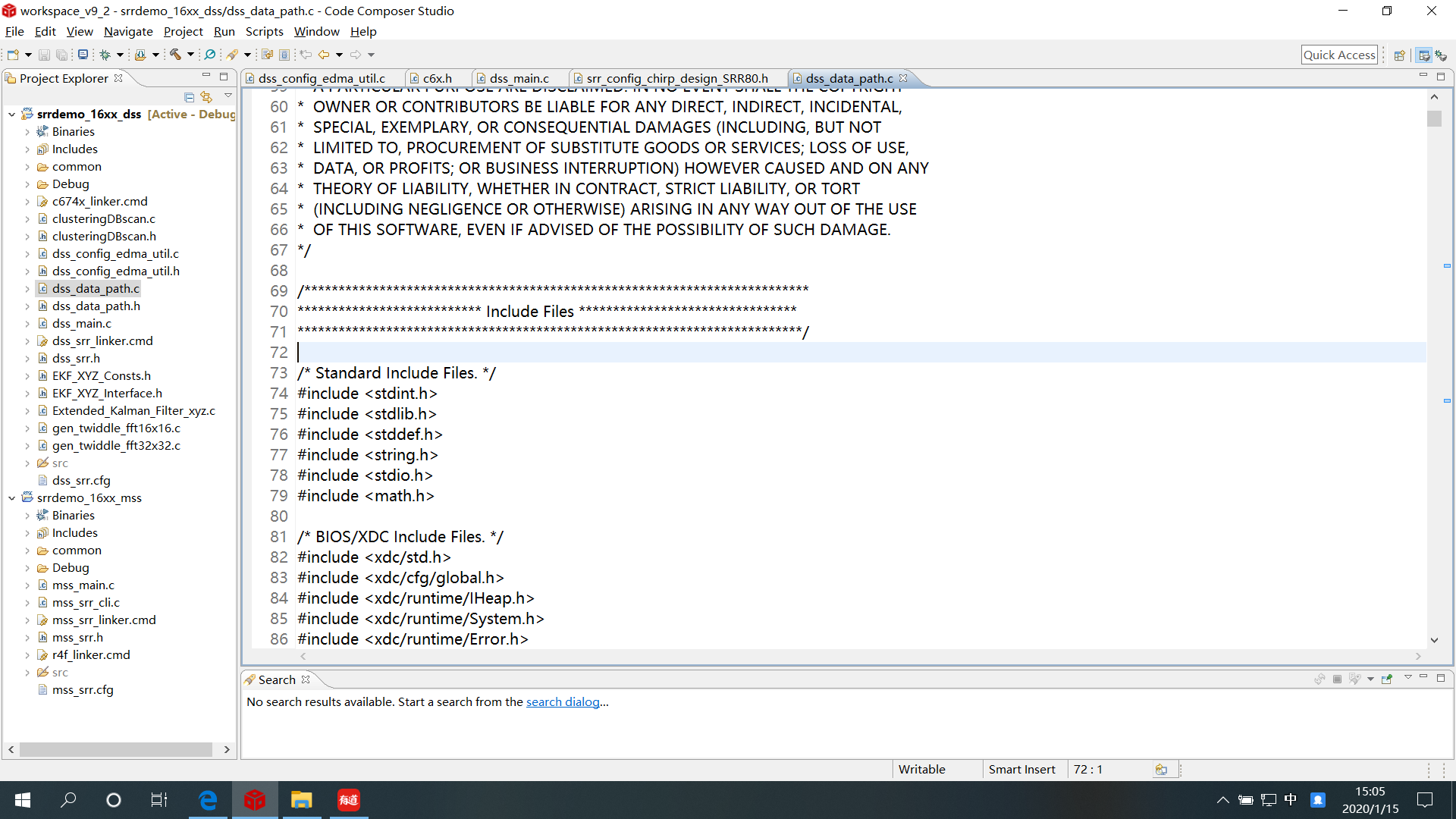Screen dimensions: 1456x819
Task: Open File Explorer from the taskbar
Action: pos(302,799)
